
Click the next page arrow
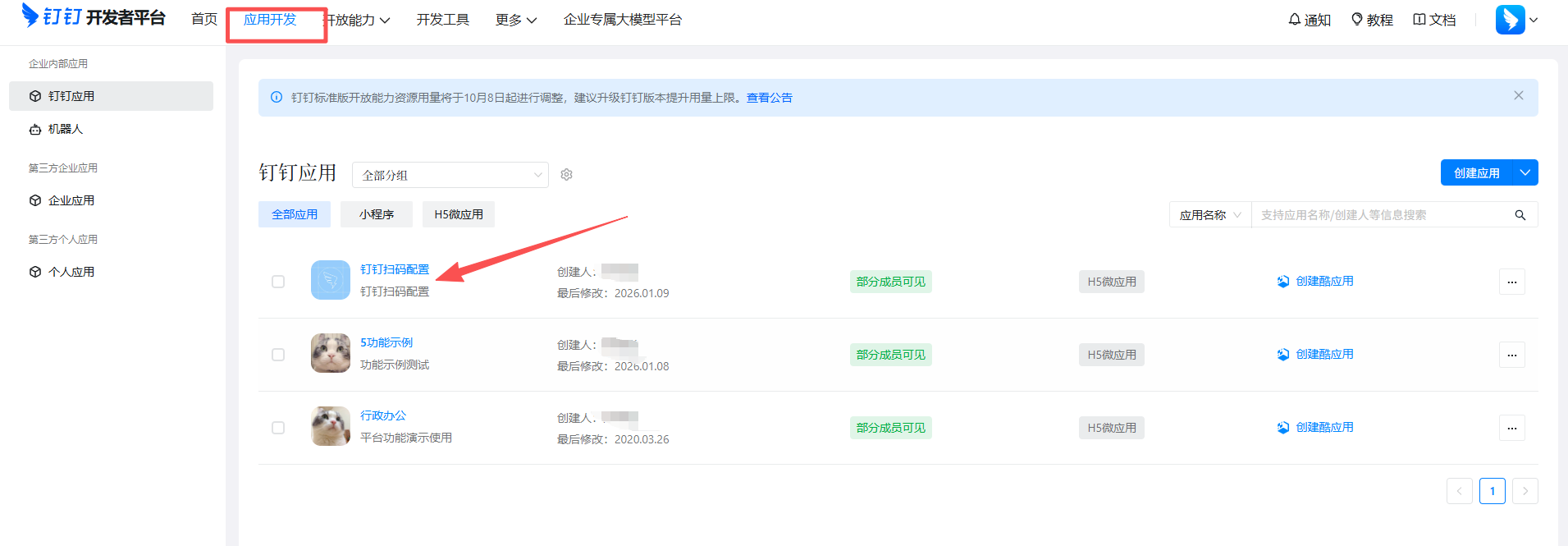click(1525, 491)
